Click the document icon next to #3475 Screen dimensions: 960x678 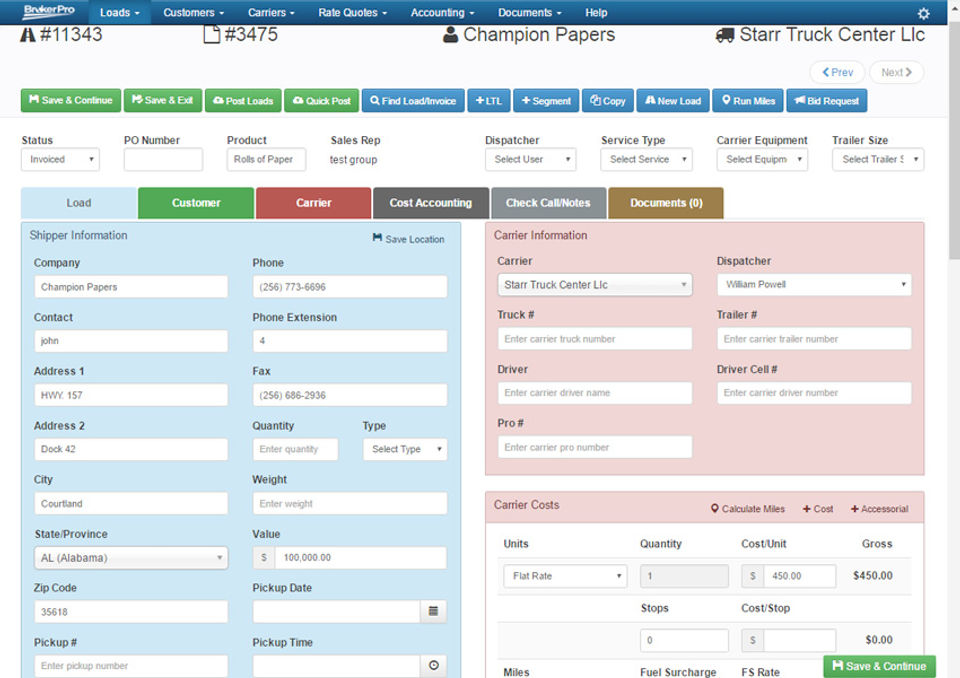(211, 34)
